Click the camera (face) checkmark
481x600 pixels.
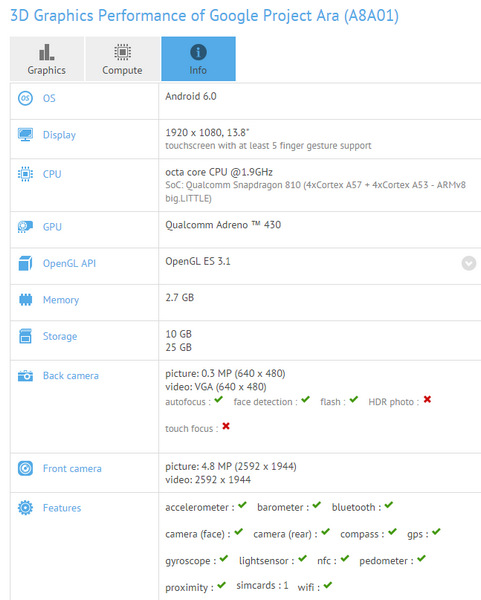click(239, 532)
